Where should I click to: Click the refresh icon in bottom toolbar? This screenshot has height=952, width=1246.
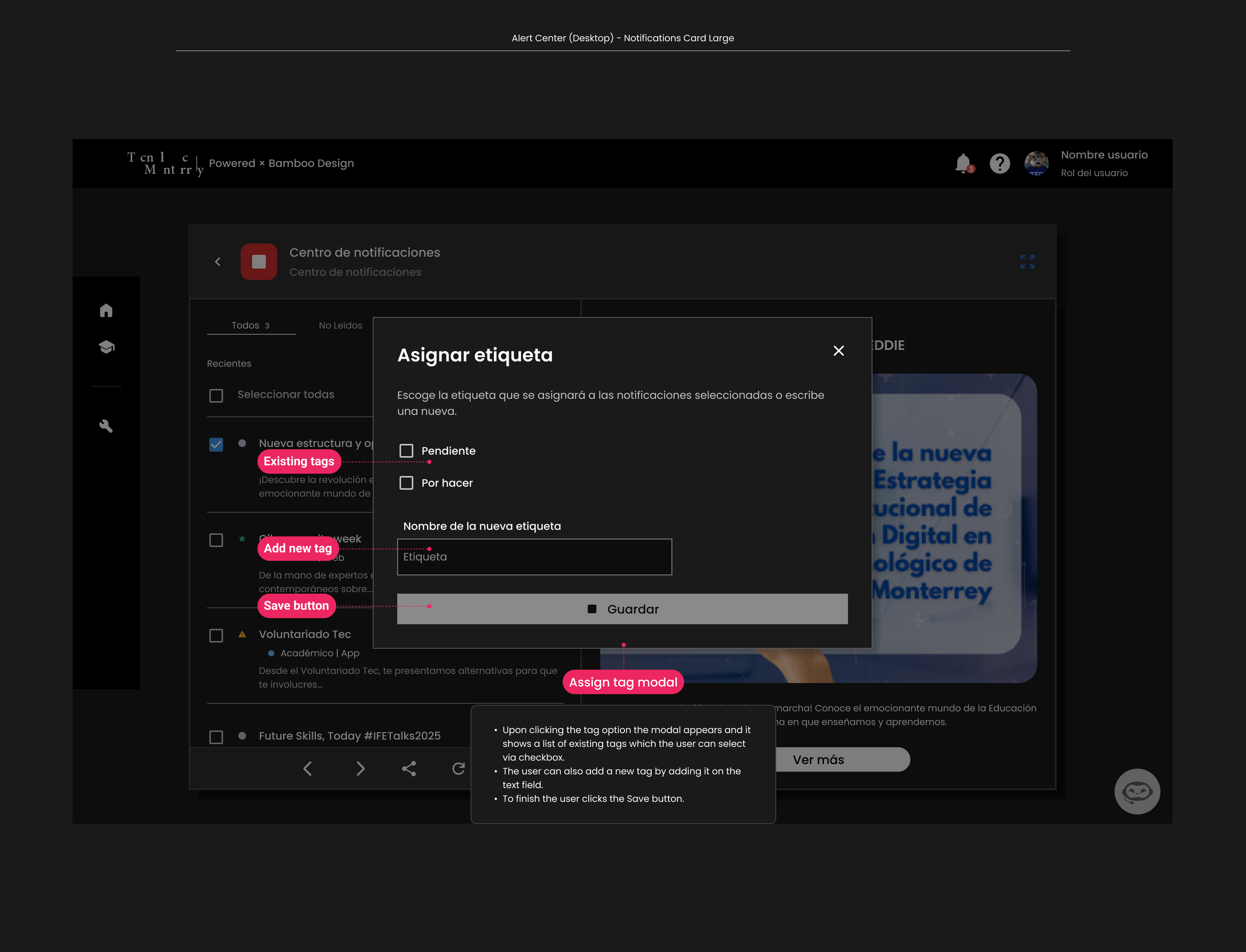[458, 769]
